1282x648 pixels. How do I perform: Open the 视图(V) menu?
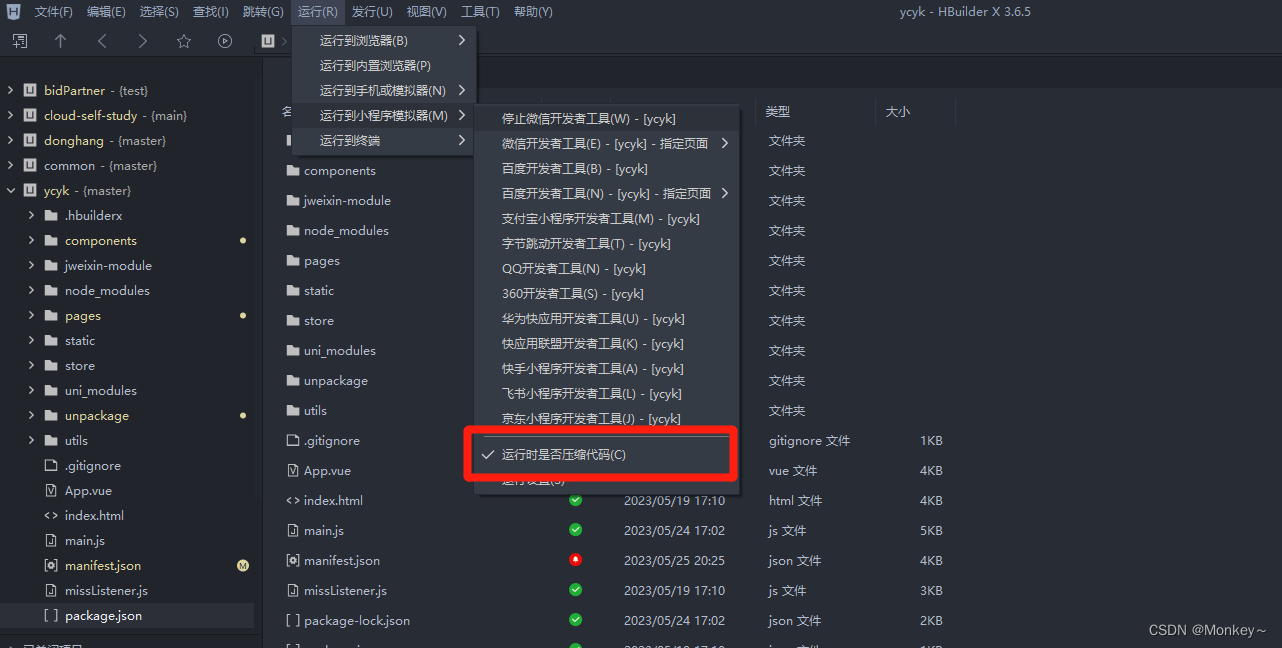click(426, 12)
